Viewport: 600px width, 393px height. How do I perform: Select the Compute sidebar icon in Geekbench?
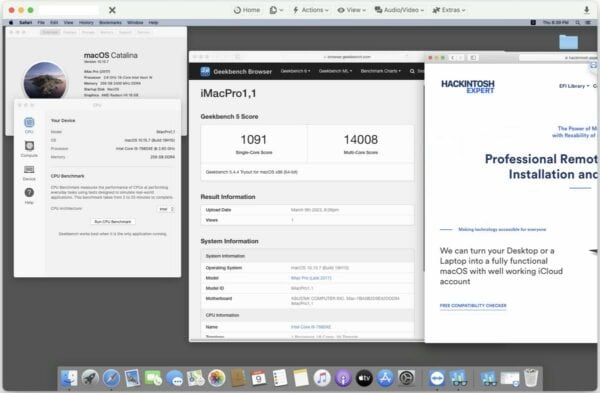click(29, 149)
